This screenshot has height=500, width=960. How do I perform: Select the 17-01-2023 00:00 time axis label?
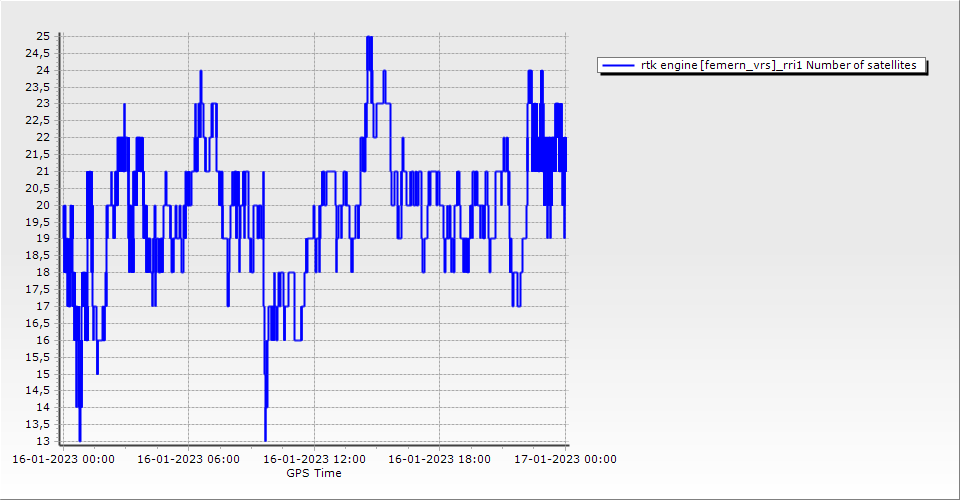565,460
